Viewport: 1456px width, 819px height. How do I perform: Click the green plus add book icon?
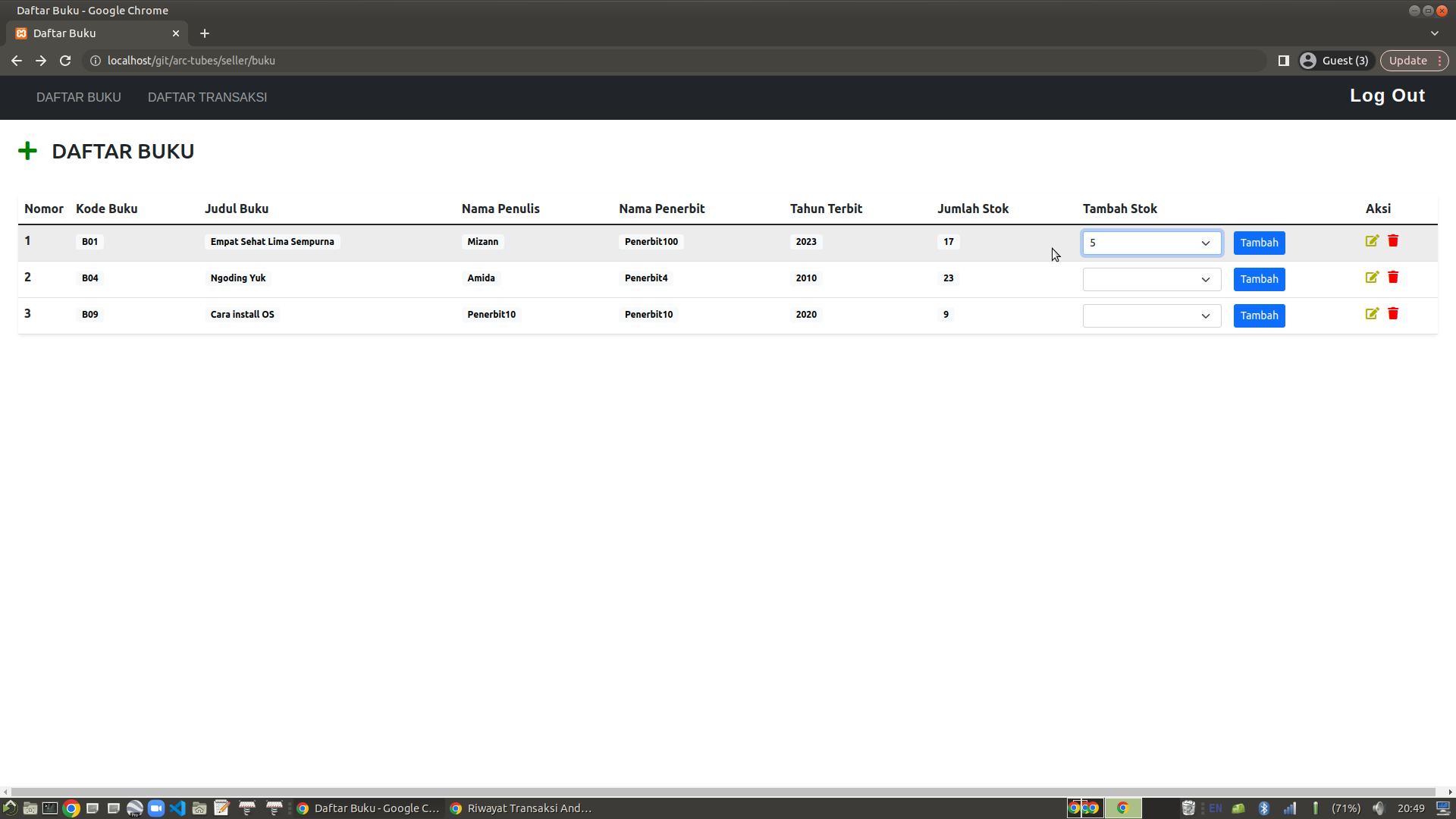coord(27,151)
